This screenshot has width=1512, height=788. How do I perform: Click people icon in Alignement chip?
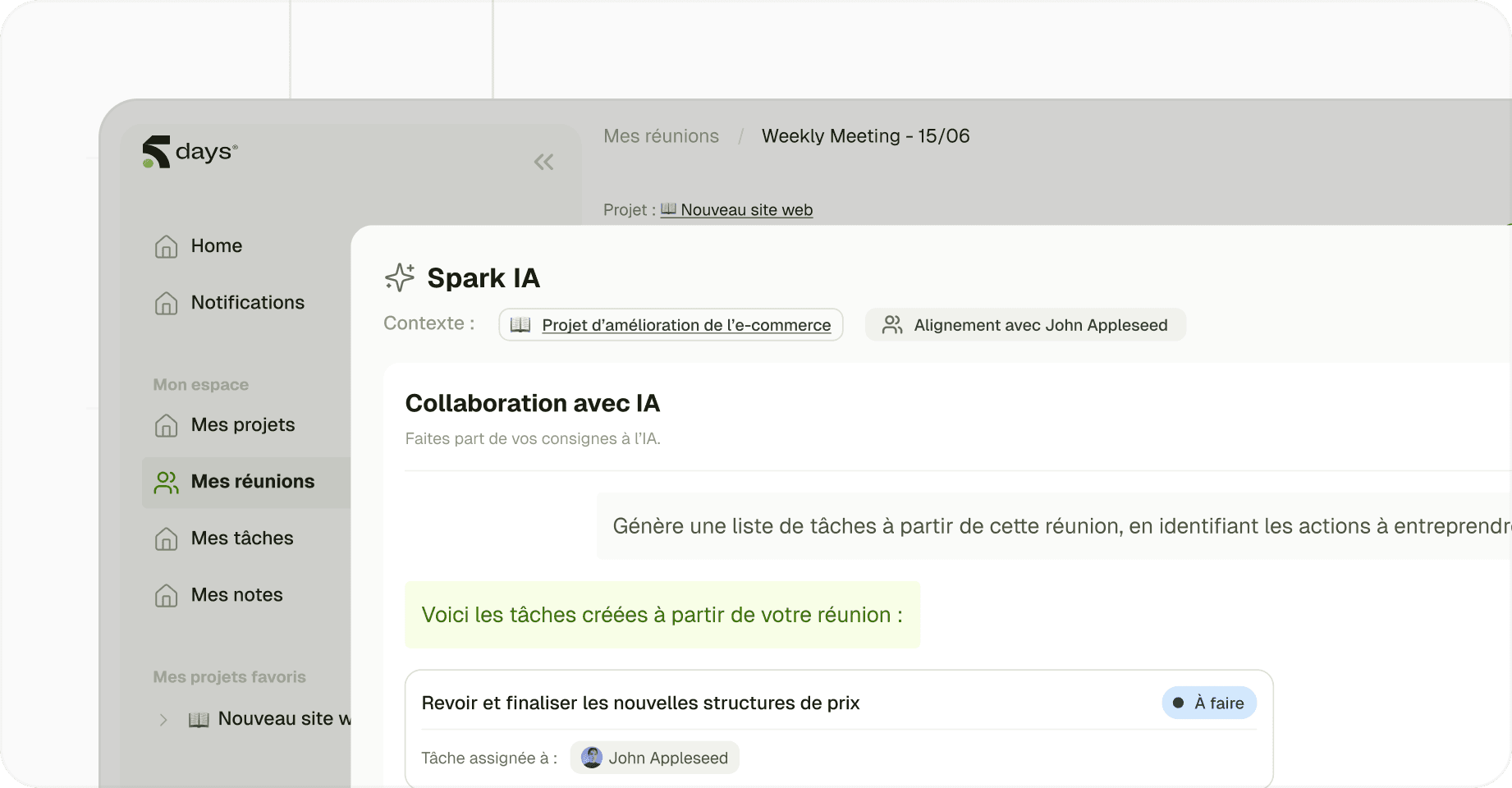[892, 325]
